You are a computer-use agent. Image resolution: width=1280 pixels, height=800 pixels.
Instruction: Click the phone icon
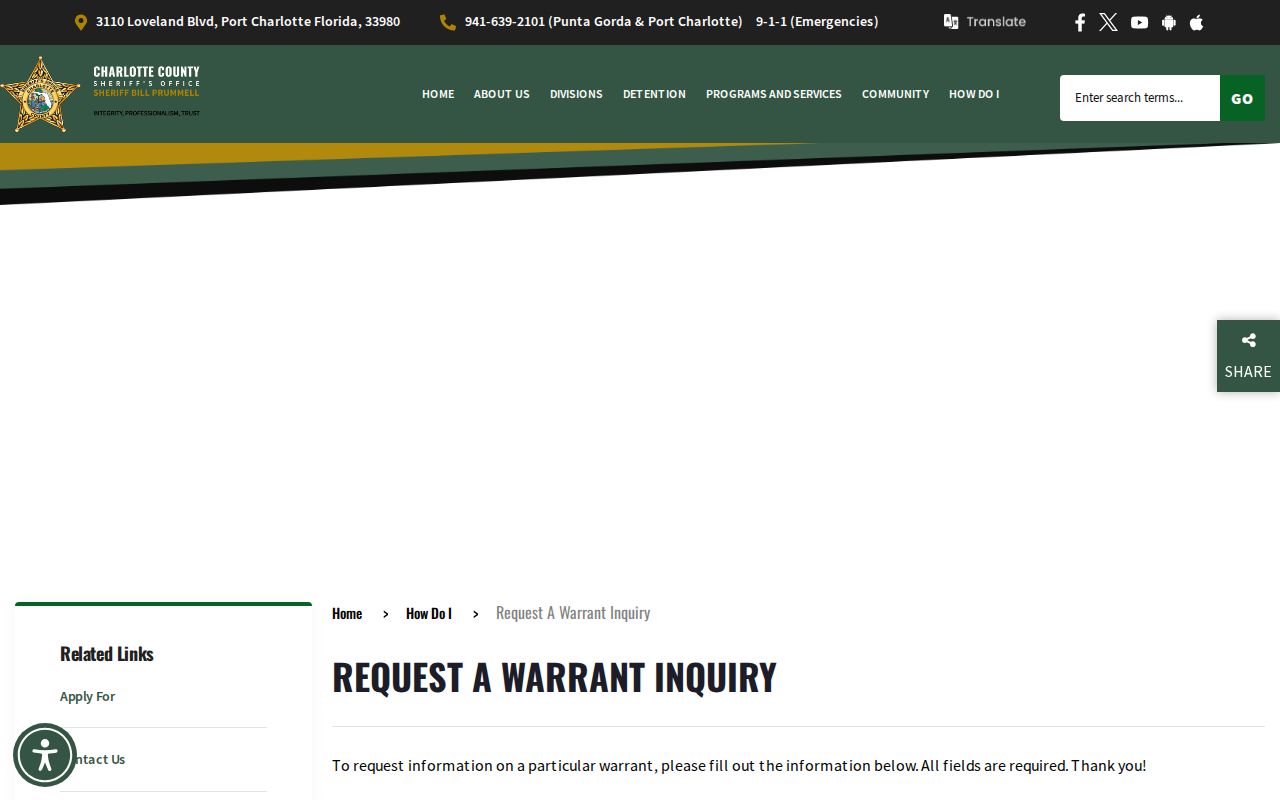tap(448, 22)
